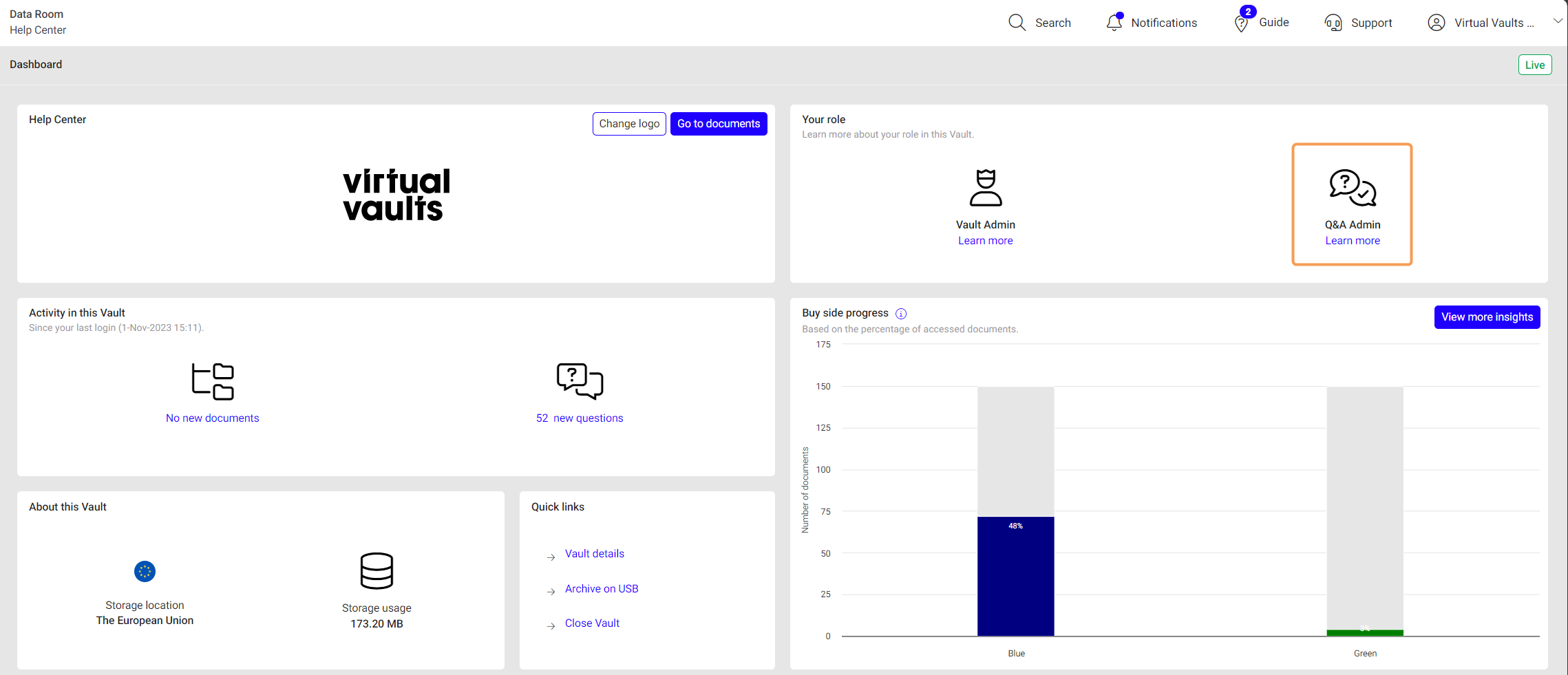Click the Live status badge
The height and width of the screenshot is (675, 1568).
pos(1534,65)
